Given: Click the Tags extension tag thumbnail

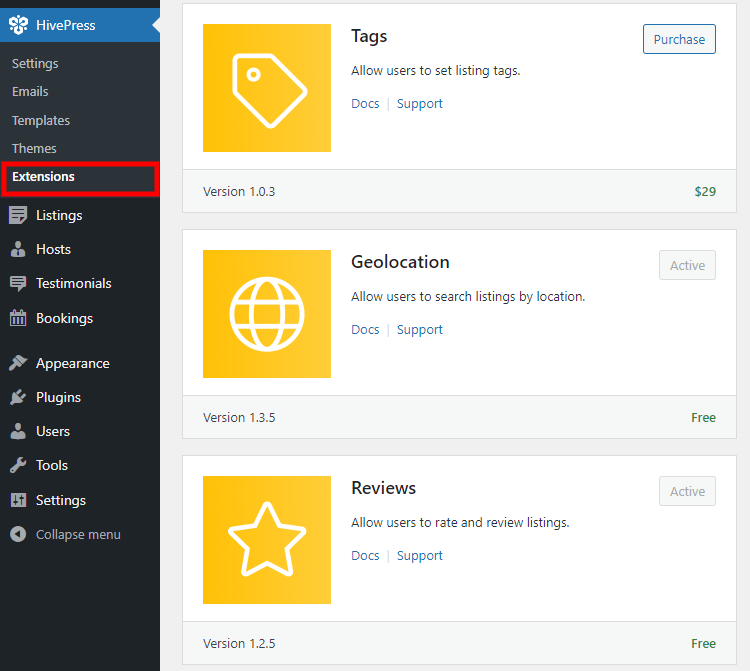Looking at the screenshot, I should (x=267, y=88).
